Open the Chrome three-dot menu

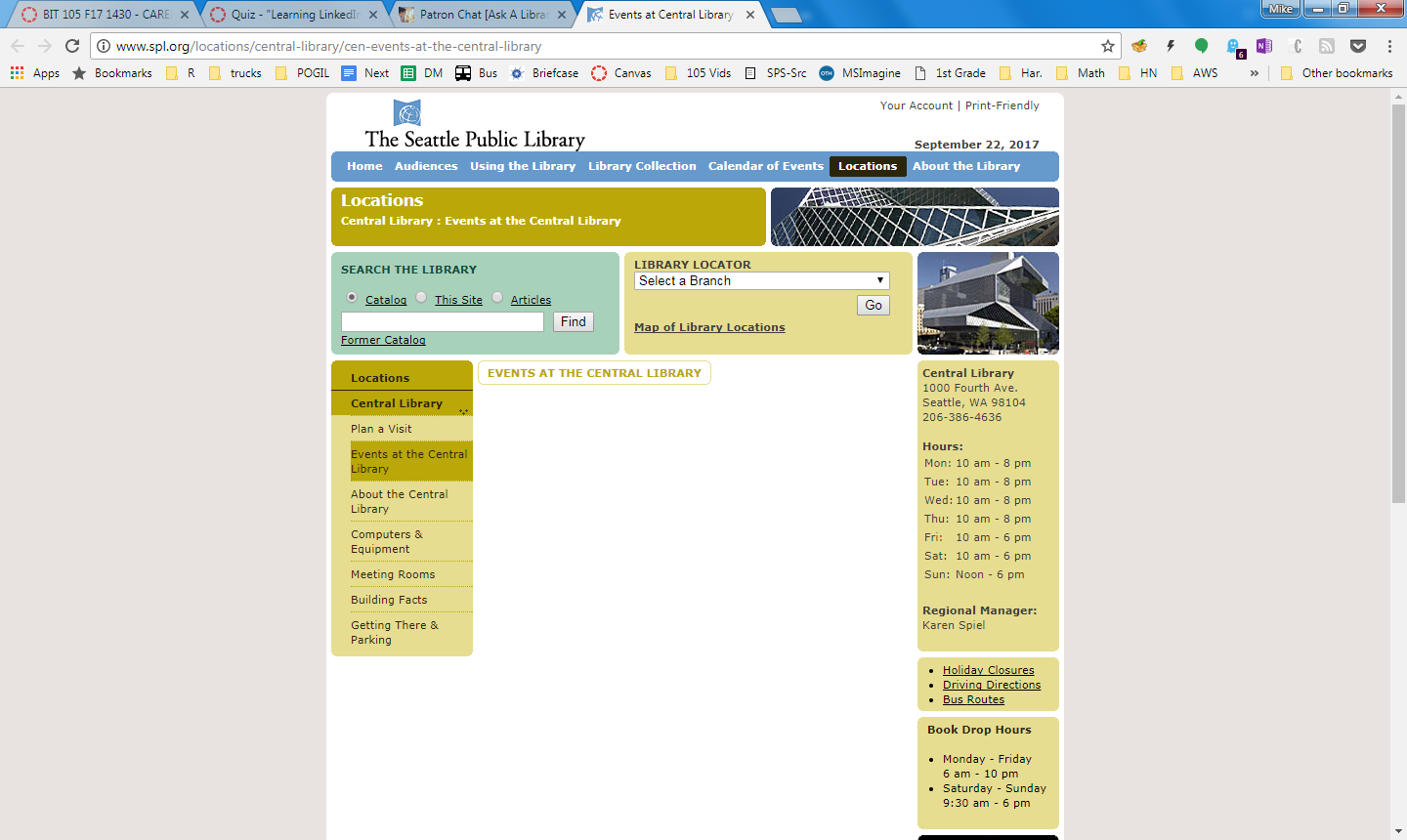(x=1389, y=46)
